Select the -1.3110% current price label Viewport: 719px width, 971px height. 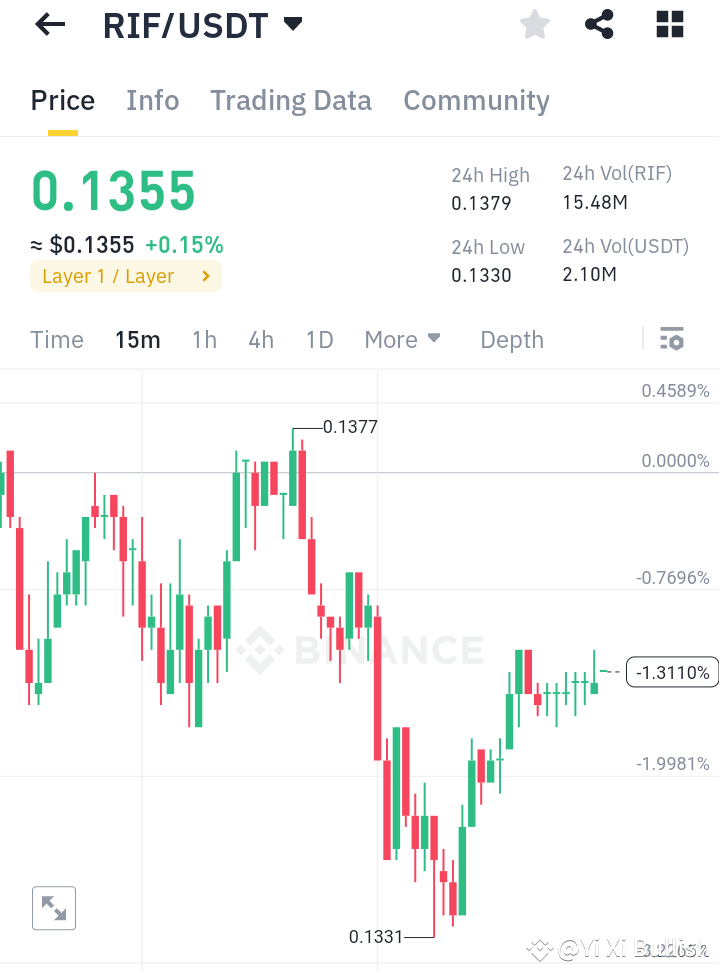tap(671, 672)
